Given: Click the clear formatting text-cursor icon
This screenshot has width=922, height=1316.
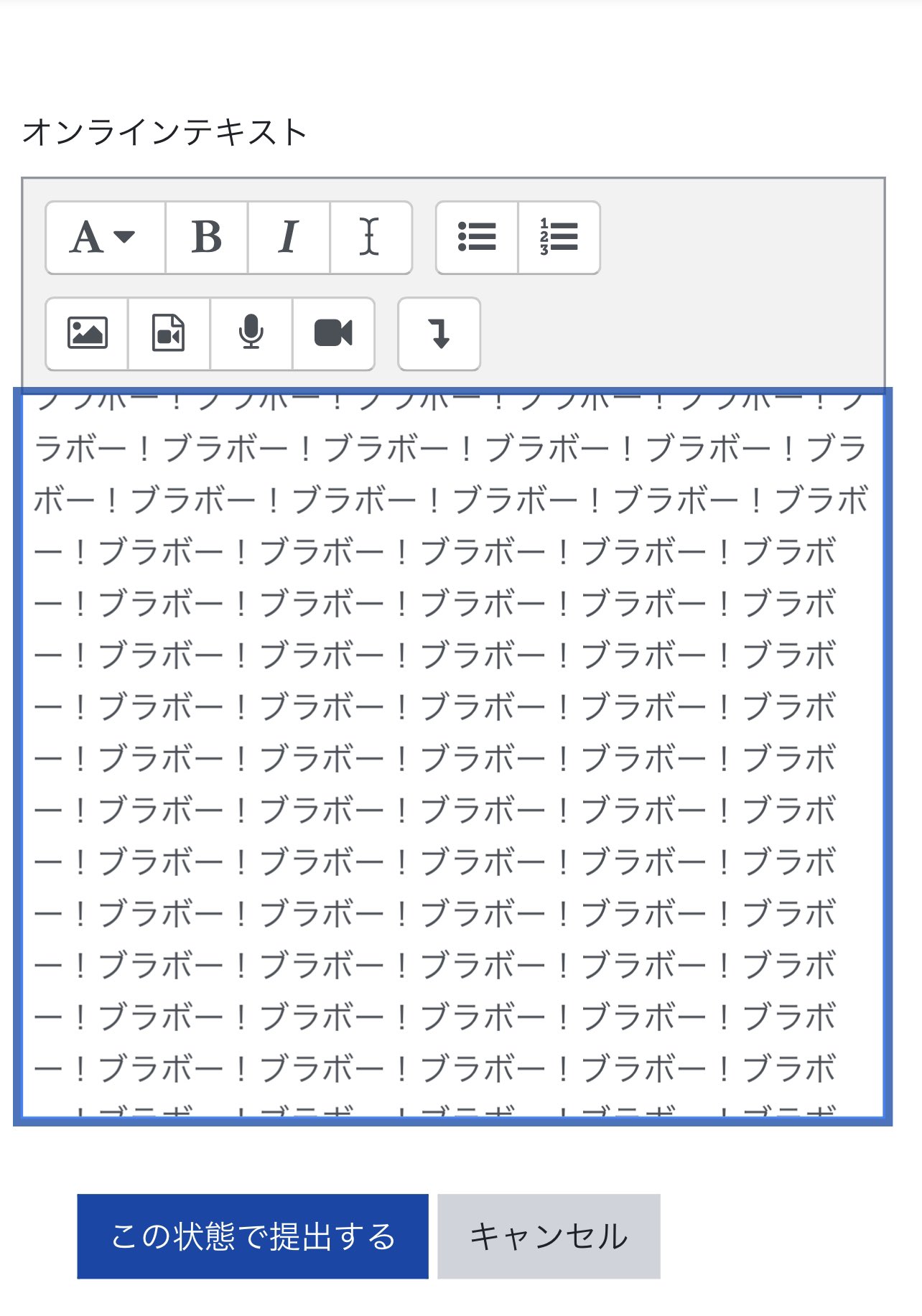Looking at the screenshot, I should click(371, 238).
